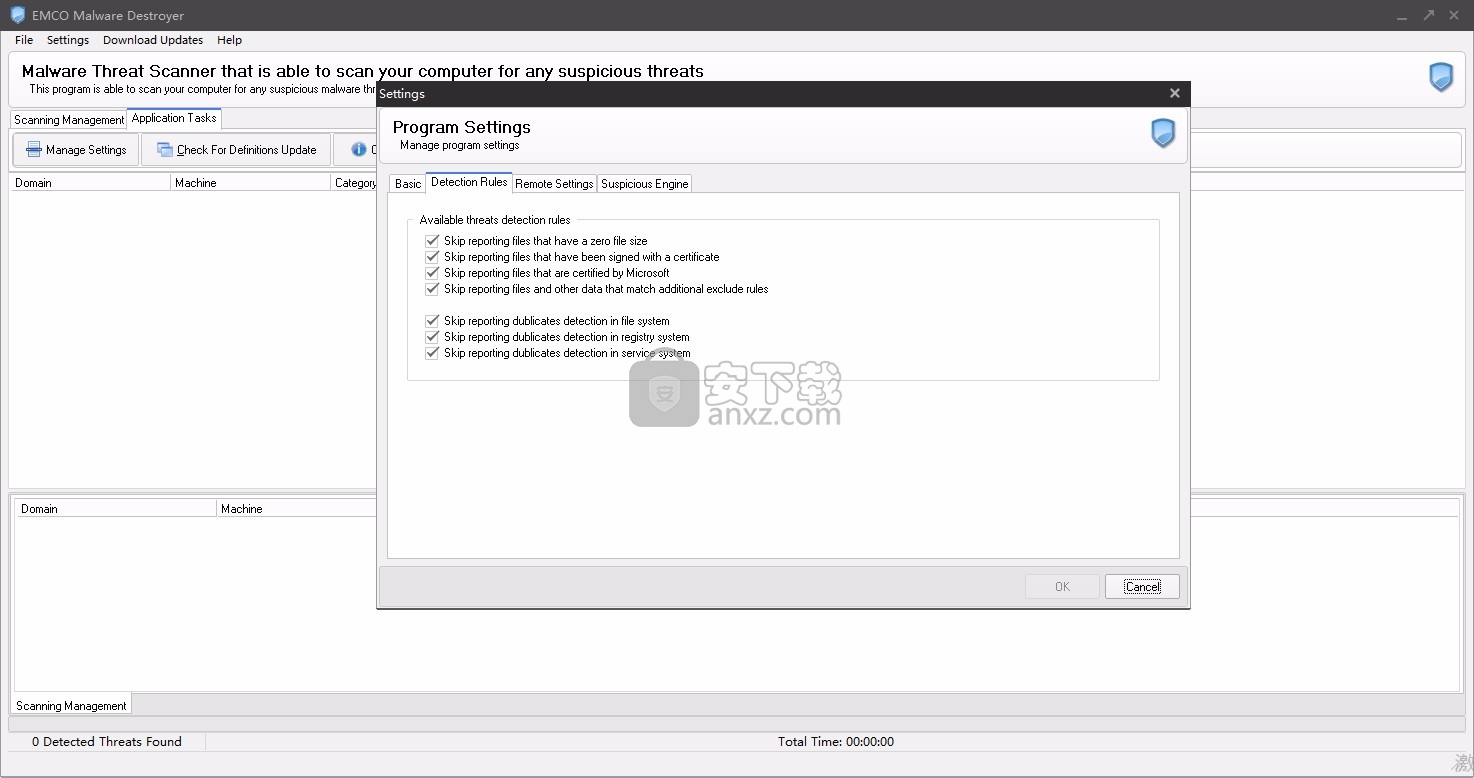
Task: Toggle Skip reporting files with zero file size
Action: pos(432,241)
